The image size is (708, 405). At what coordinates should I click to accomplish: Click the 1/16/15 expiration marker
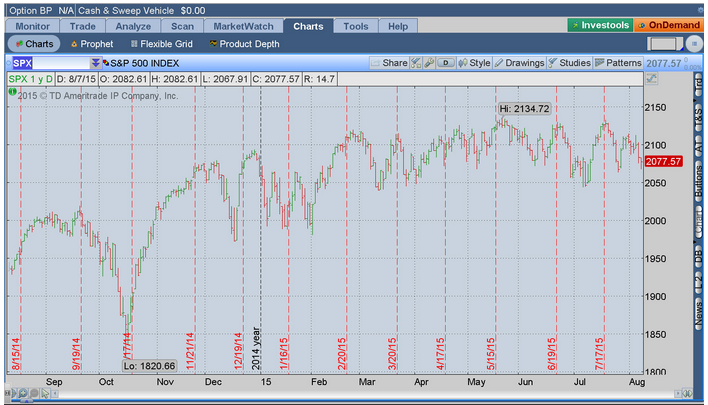pyautogui.click(x=284, y=354)
